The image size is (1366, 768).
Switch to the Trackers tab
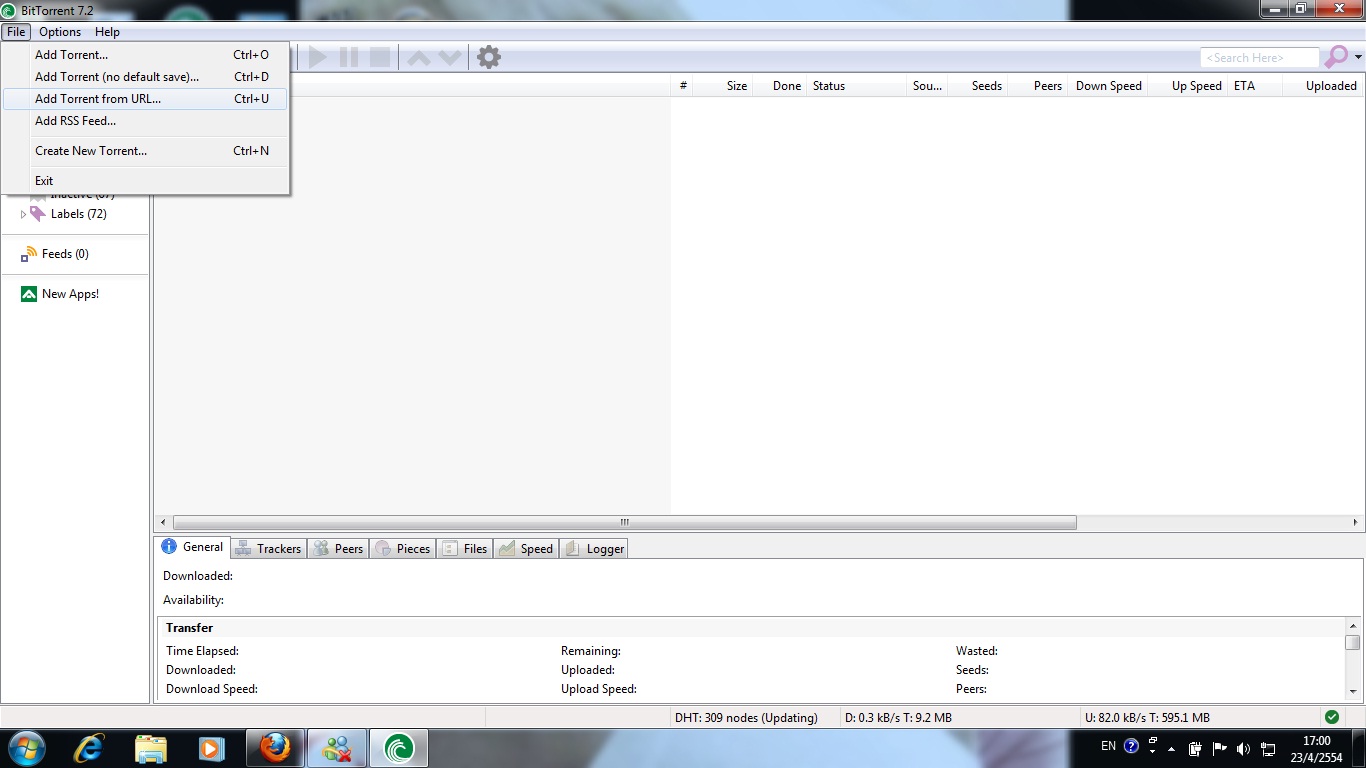pyautogui.click(x=268, y=549)
